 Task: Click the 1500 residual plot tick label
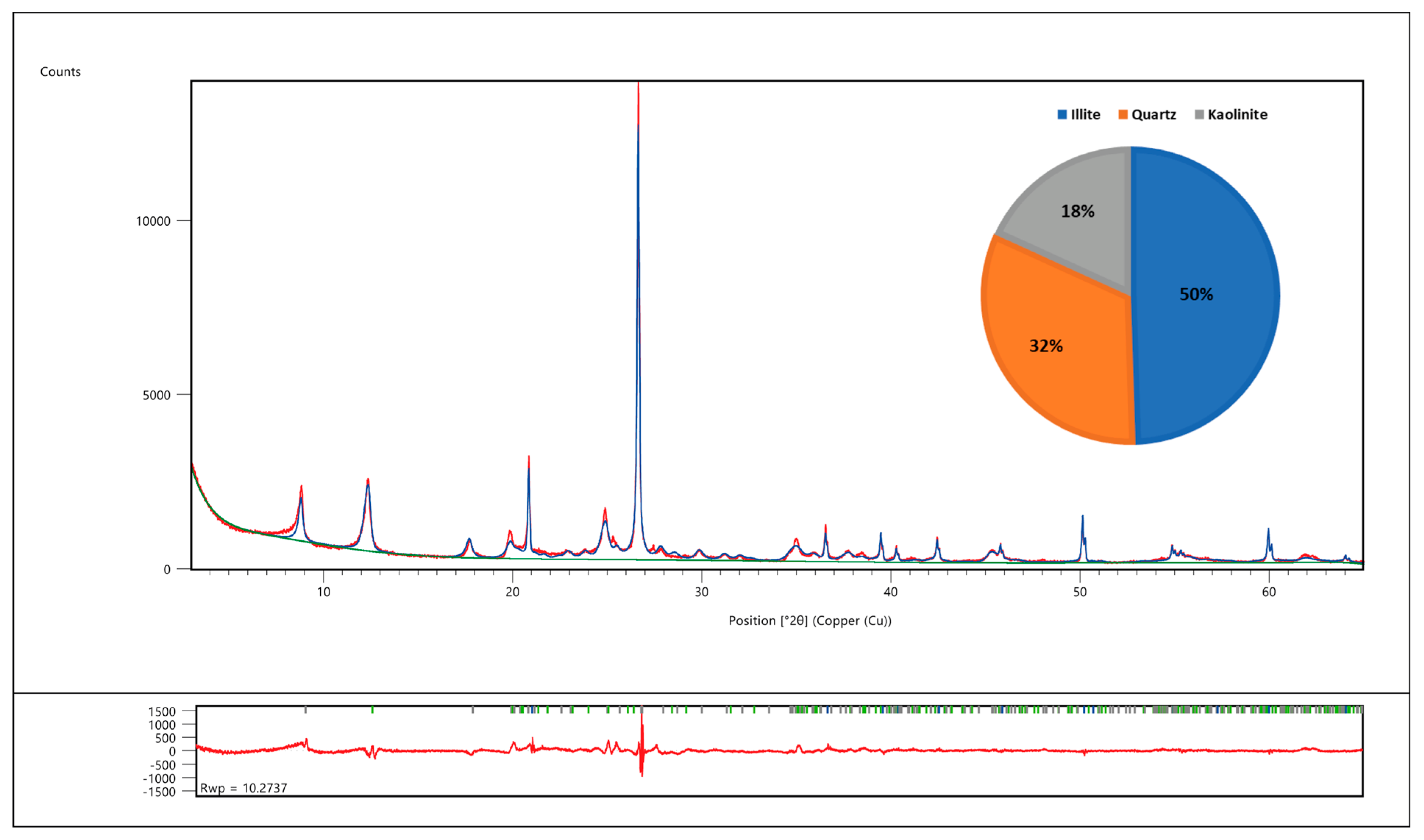point(162,712)
